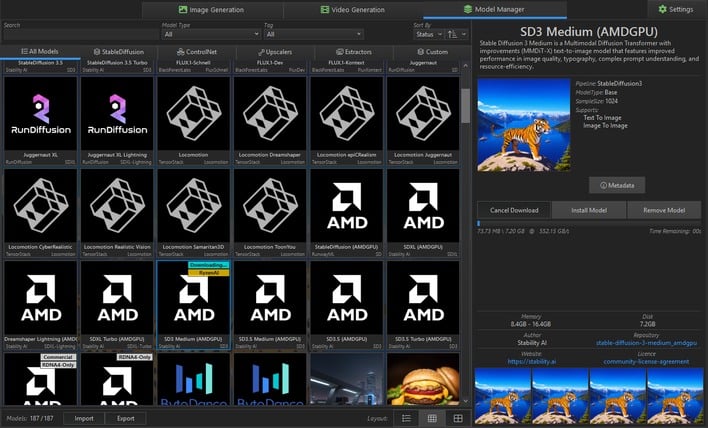The height and width of the screenshot is (428, 708).
Task: Select the Locomotion ToonYou model card
Action: [x=270, y=213]
